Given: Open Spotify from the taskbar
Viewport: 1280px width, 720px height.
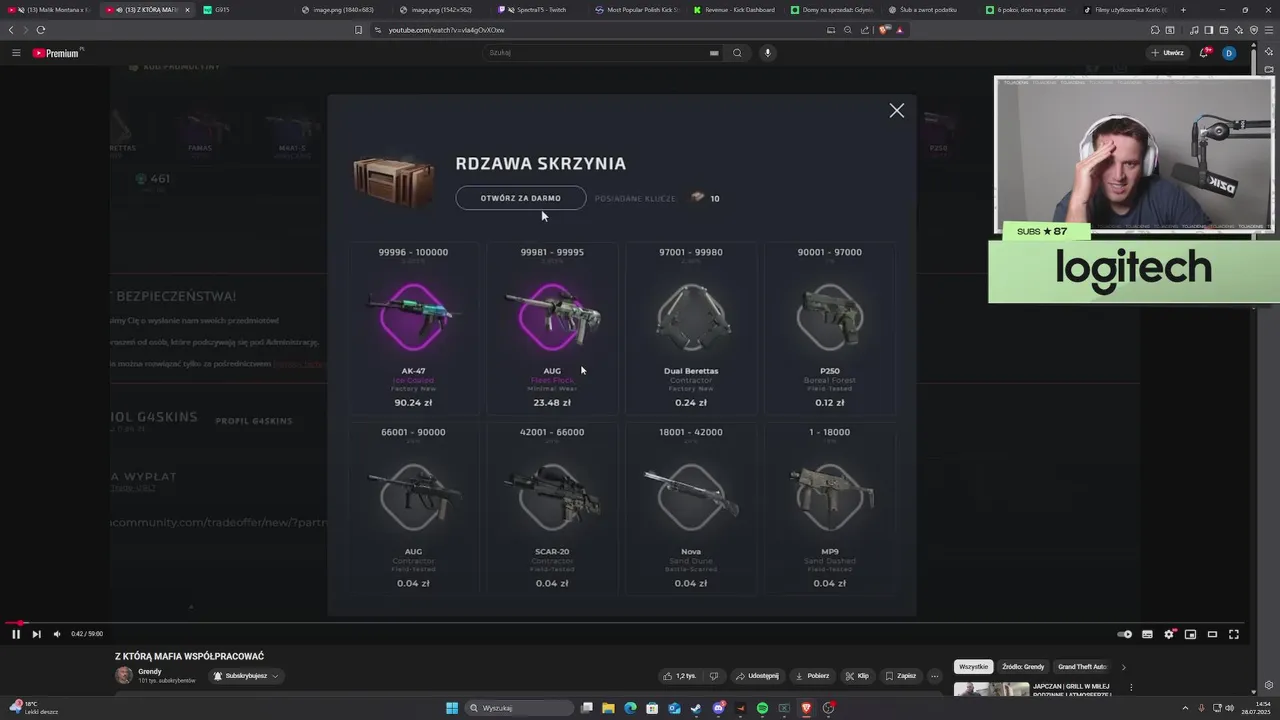Looking at the screenshot, I should coord(762,708).
